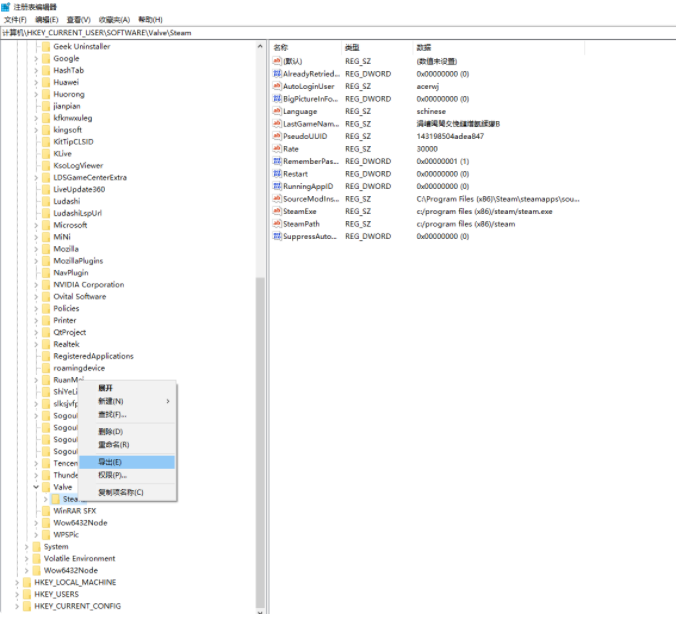677x625 pixels.
Task: Sort by the 类型 column header
Action: click(377, 47)
